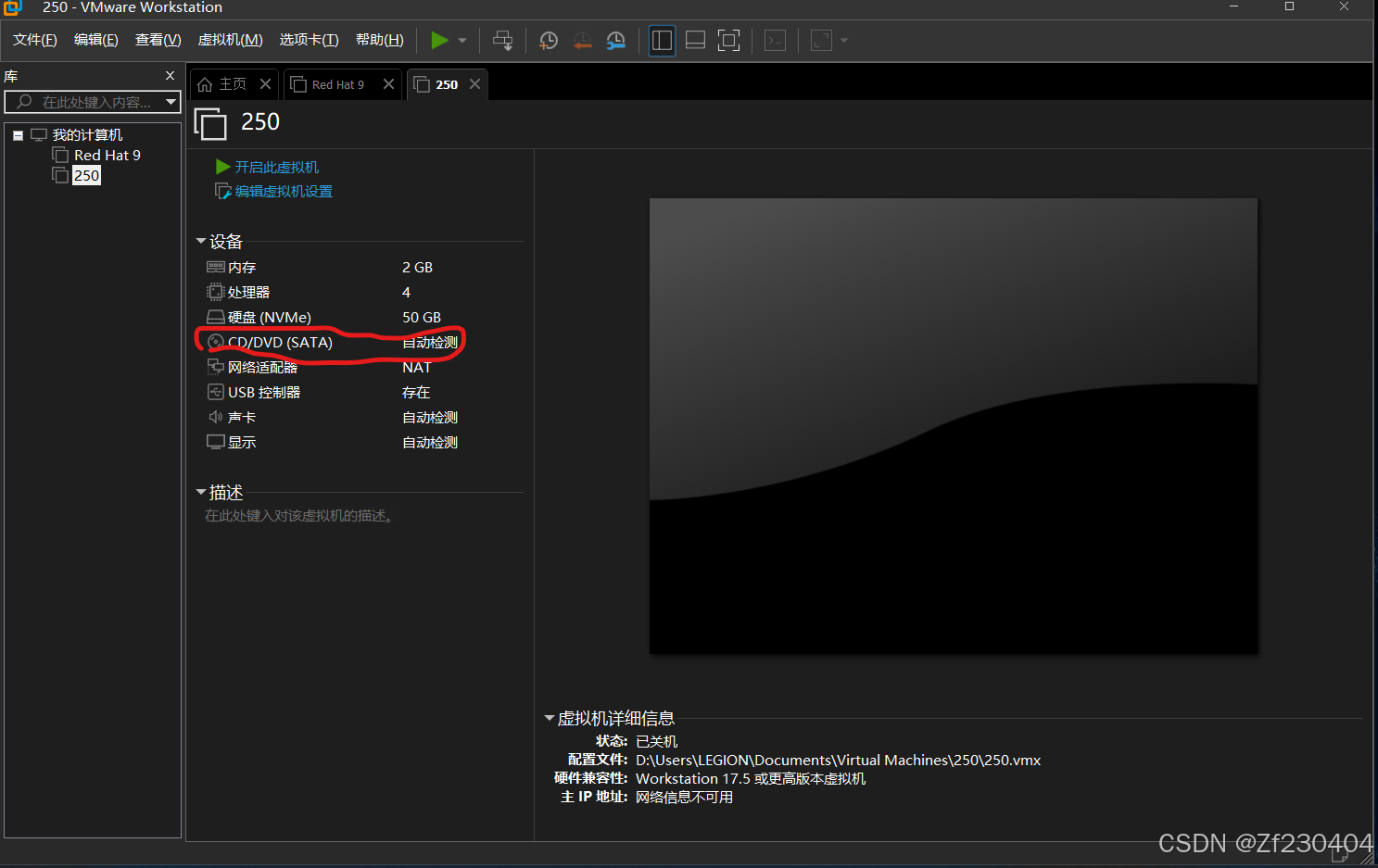Viewport: 1378px width, 868px height.
Task: Click the 显示 display device icon
Action: point(215,442)
